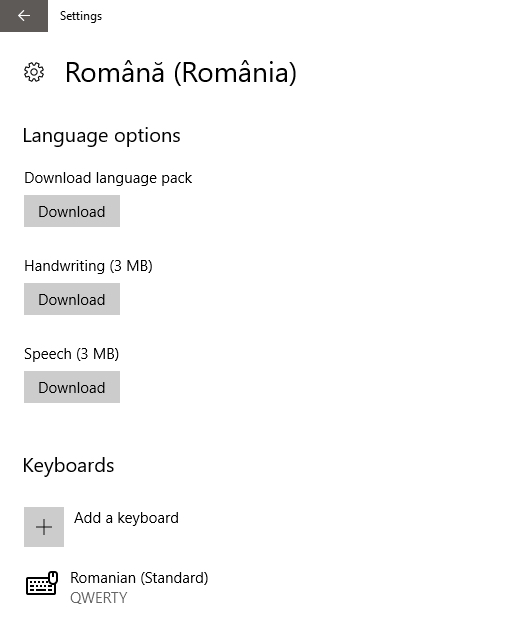Screen dimensions: 516x623
Task: Download the language pack
Action: pos(72,211)
